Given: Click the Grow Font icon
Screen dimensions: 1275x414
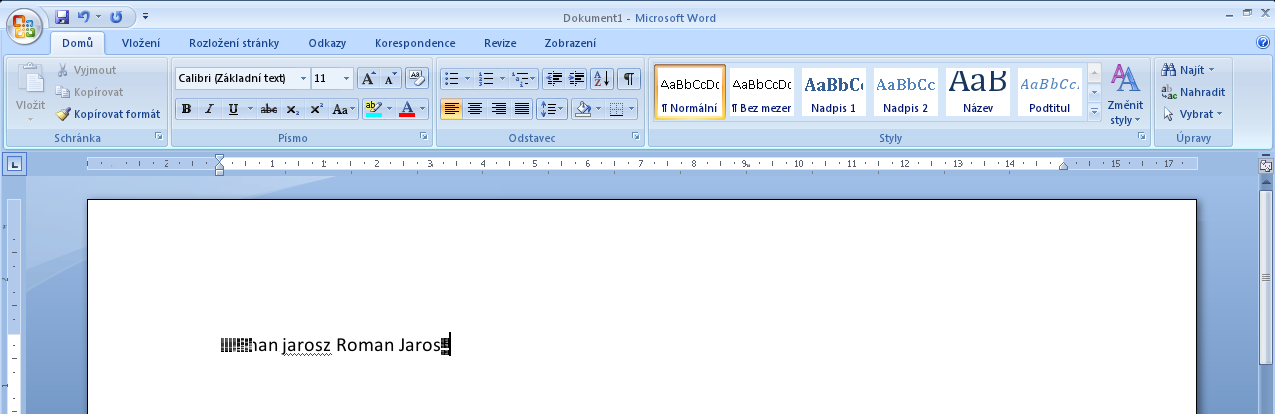Looking at the screenshot, I should pos(367,78).
